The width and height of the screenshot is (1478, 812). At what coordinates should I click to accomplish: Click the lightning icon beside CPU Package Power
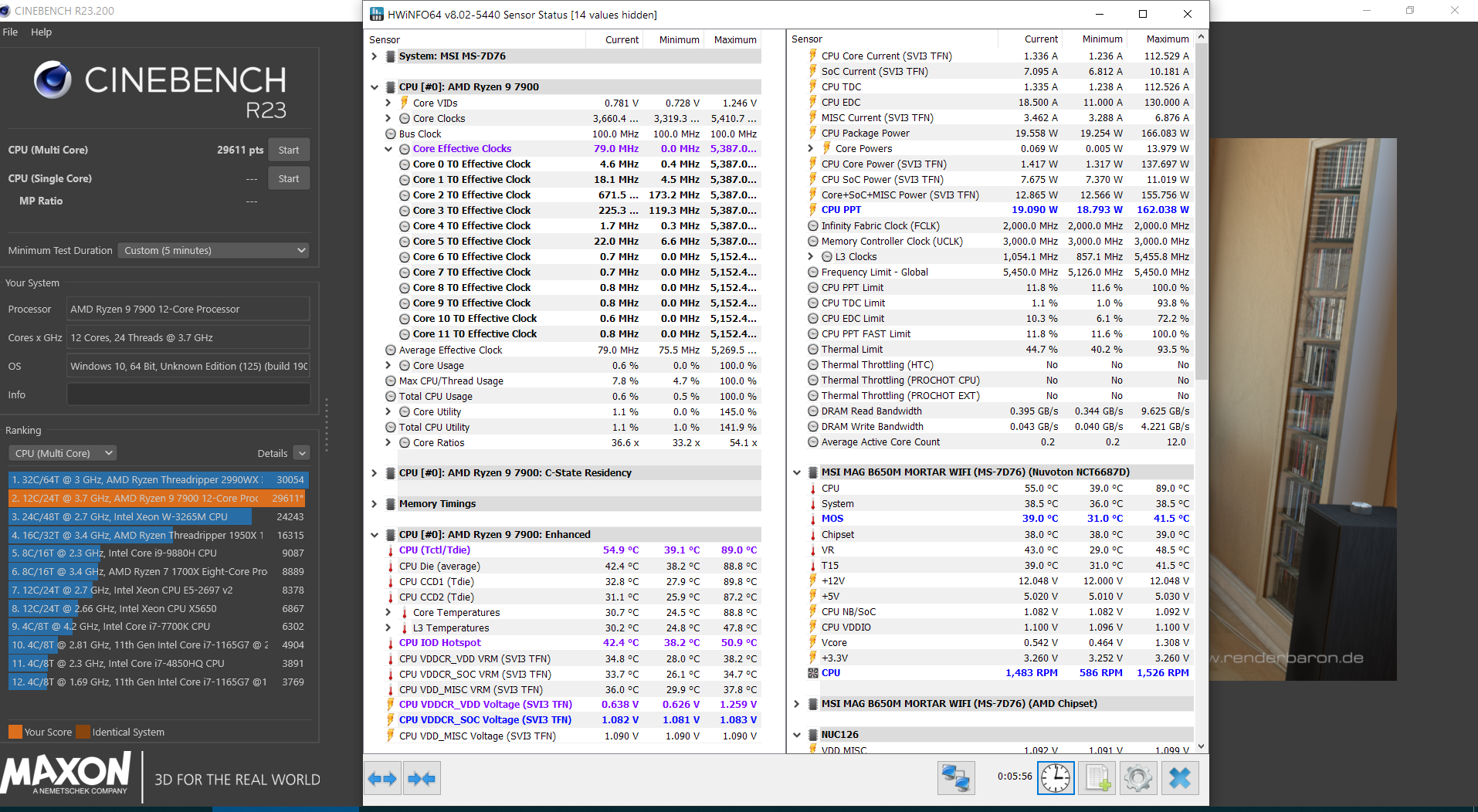pyautogui.click(x=813, y=133)
